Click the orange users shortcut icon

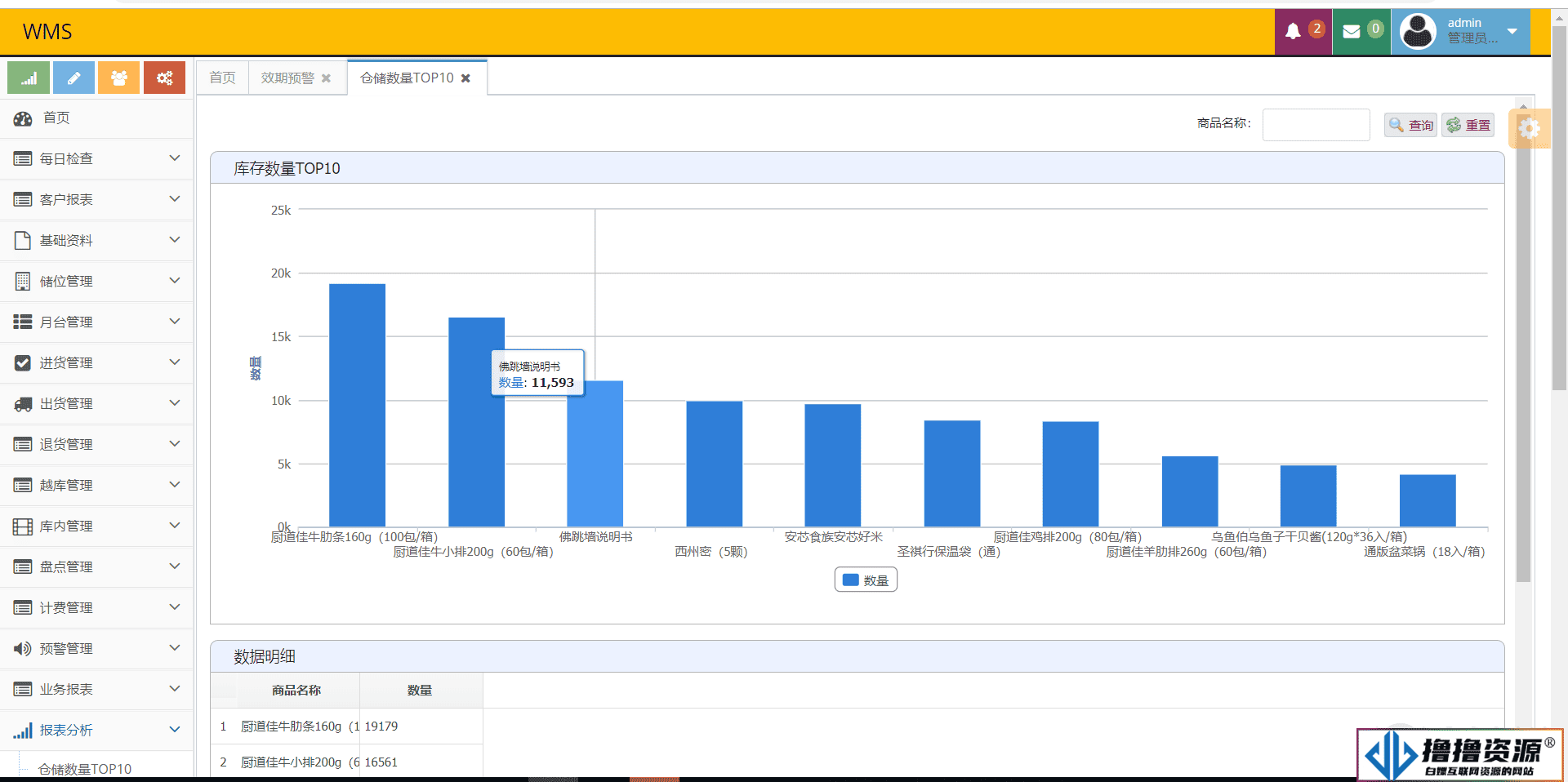[119, 78]
